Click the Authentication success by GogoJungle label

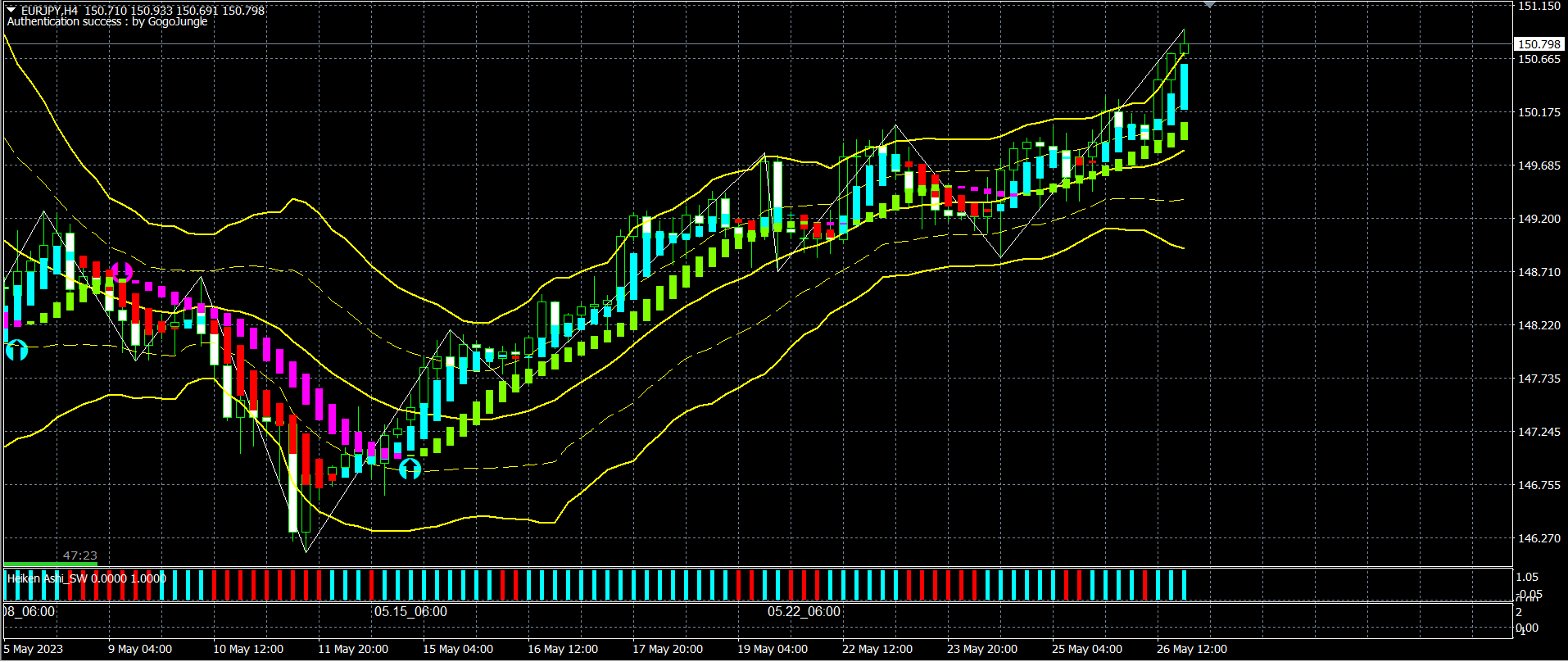tap(107, 22)
